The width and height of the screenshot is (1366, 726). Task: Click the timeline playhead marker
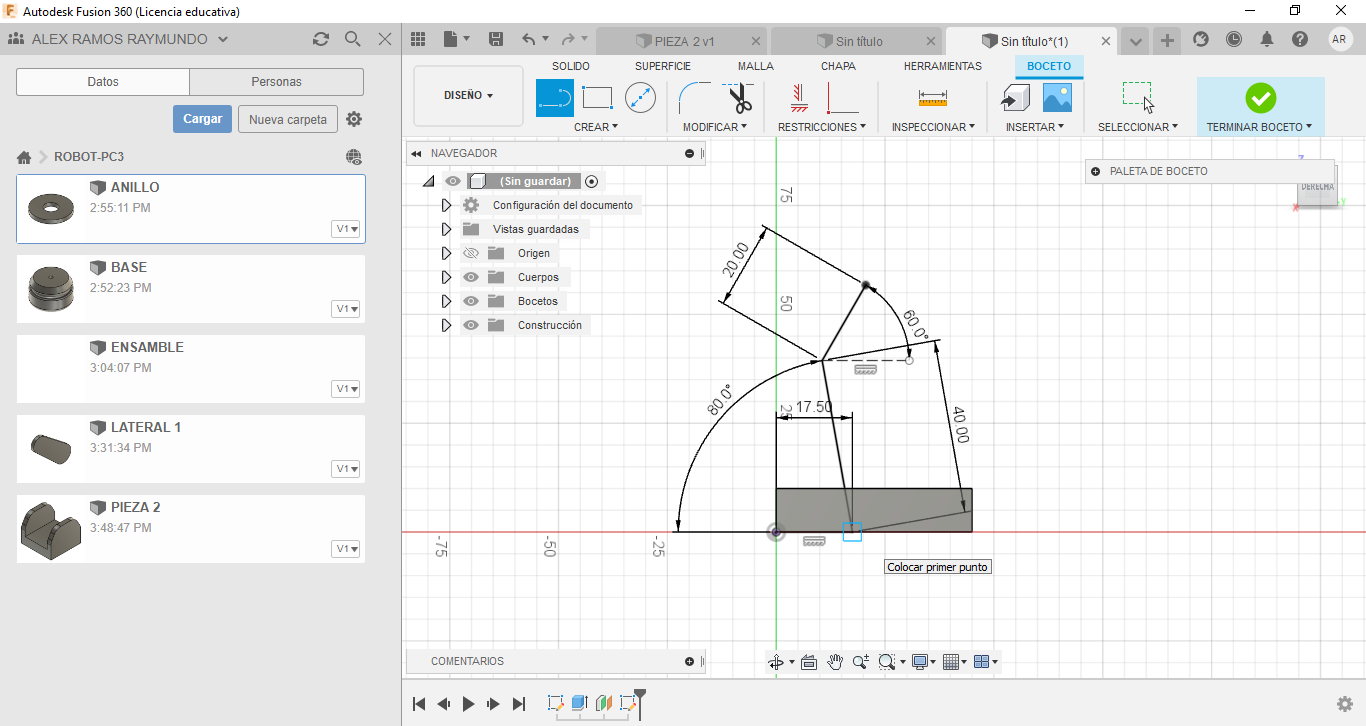click(x=640, y=693)
